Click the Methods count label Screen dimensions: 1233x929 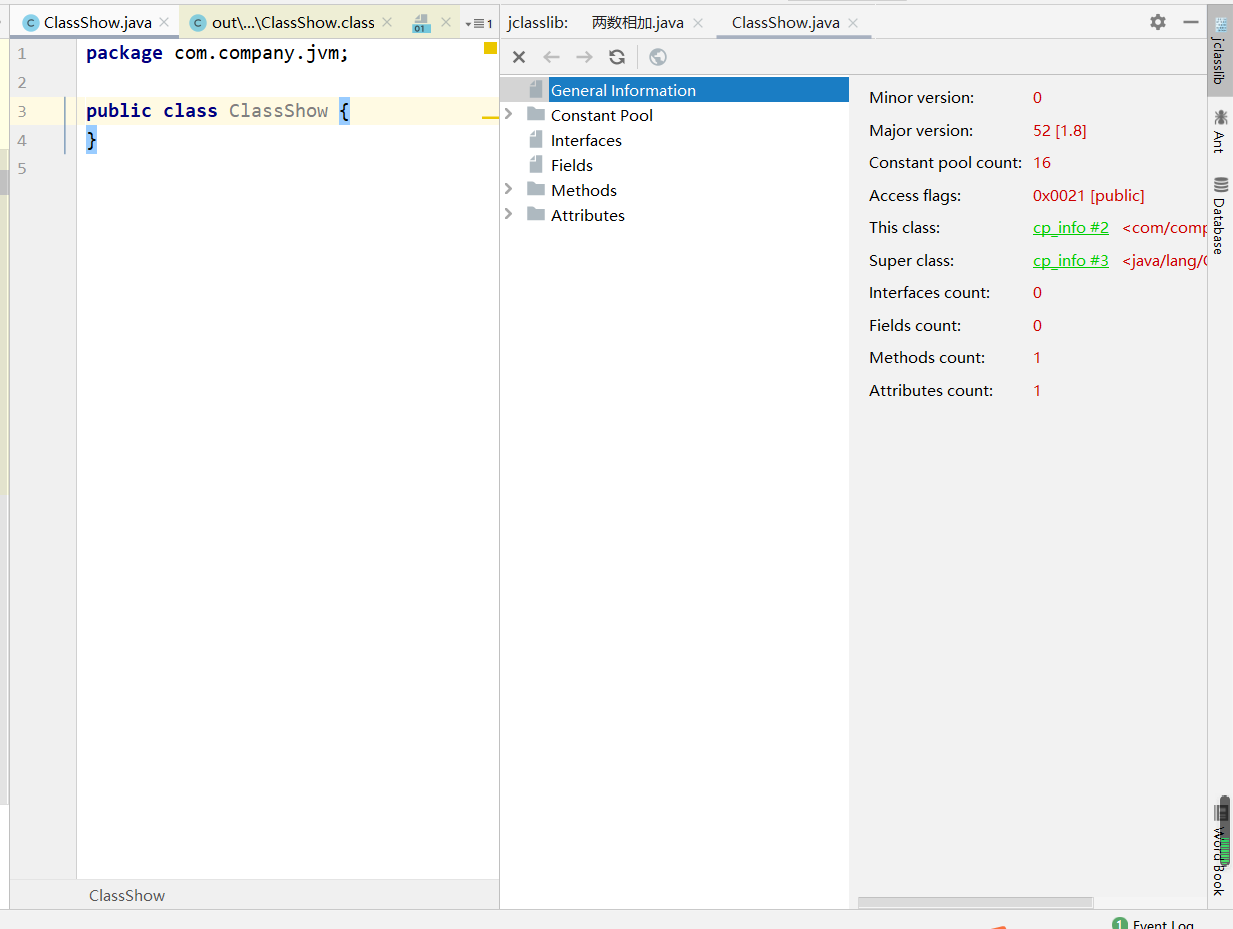tap(927, 357)
